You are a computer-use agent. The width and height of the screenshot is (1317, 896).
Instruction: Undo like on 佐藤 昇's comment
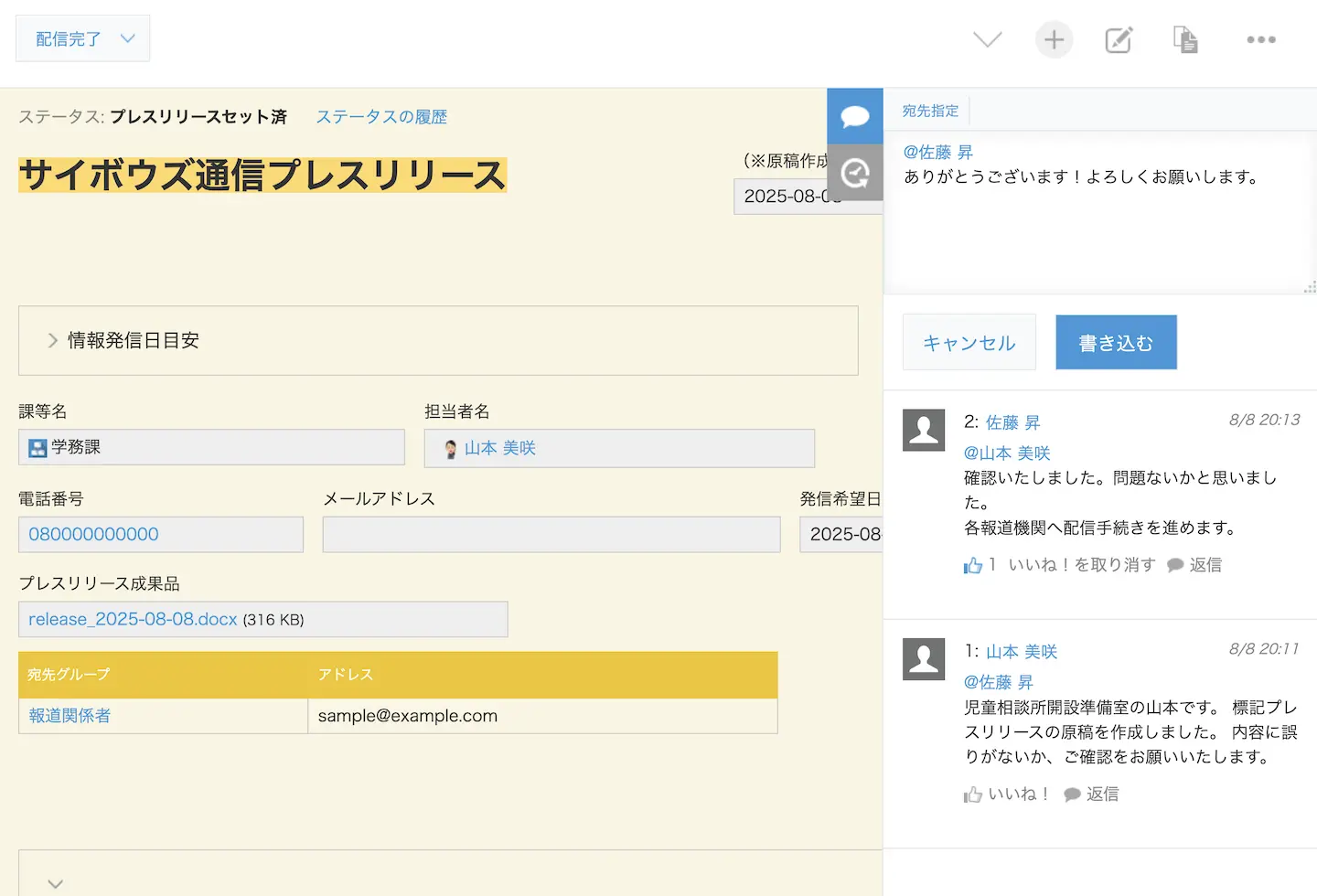(1081, 565)
